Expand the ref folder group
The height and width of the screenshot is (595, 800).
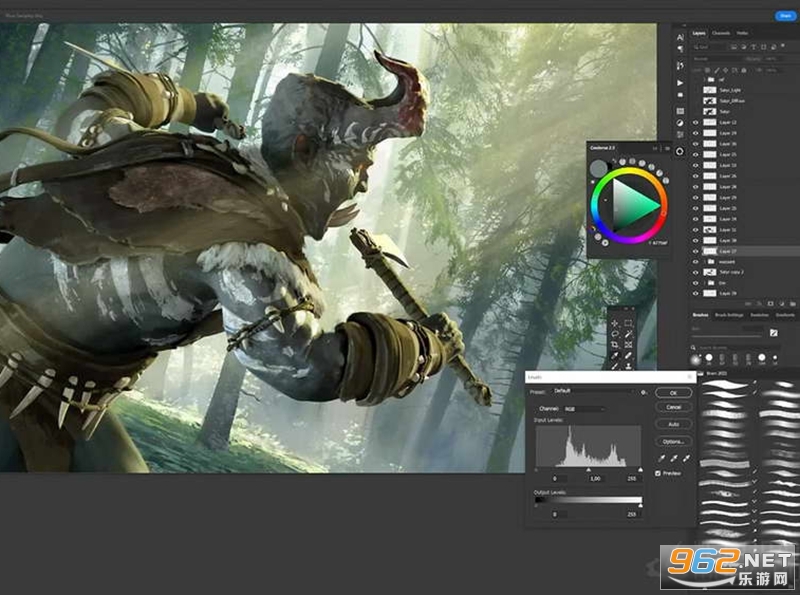click(x=704, y=80)
